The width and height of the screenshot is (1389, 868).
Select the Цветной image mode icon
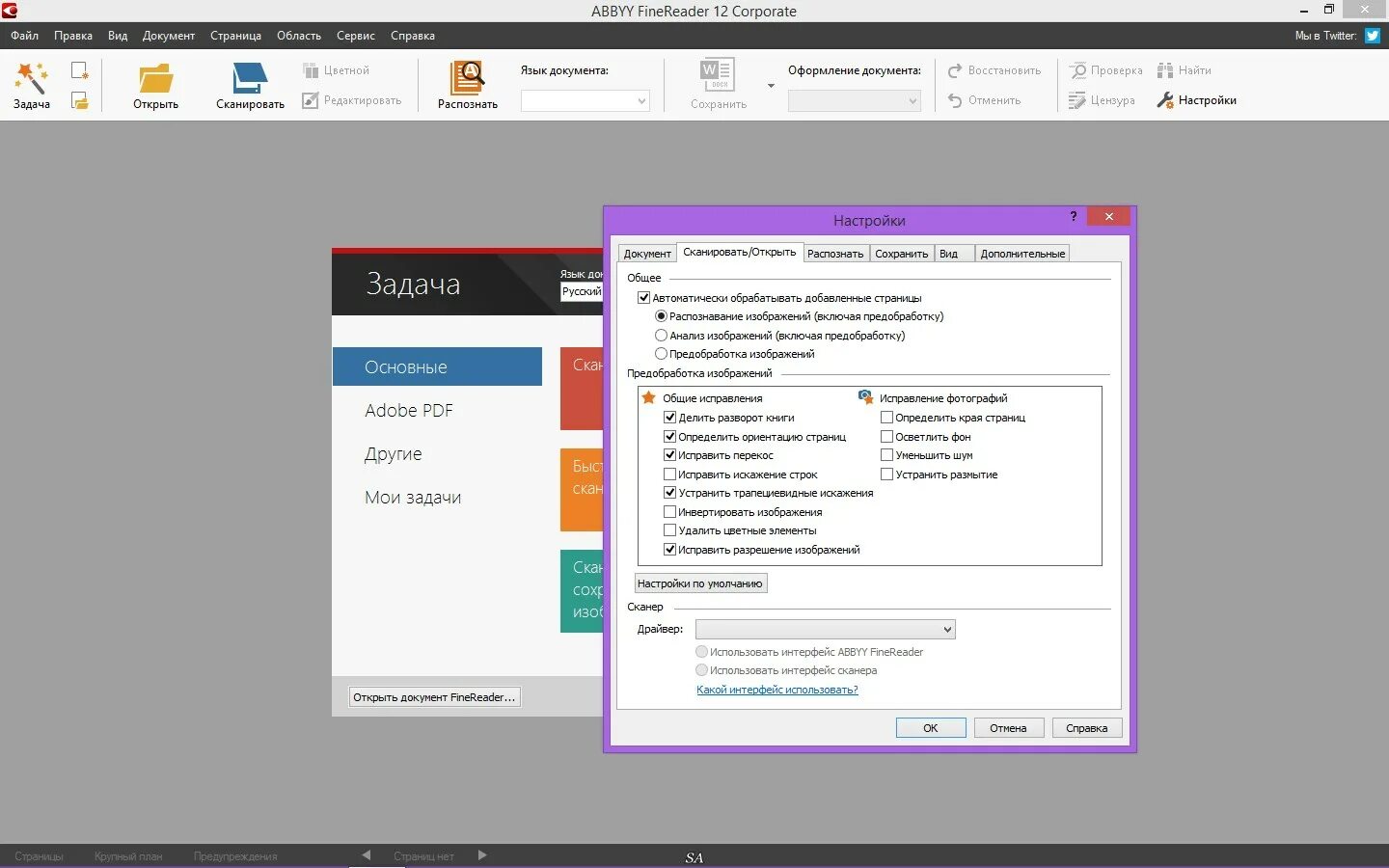pyautogui.click(x=311, y=70)
